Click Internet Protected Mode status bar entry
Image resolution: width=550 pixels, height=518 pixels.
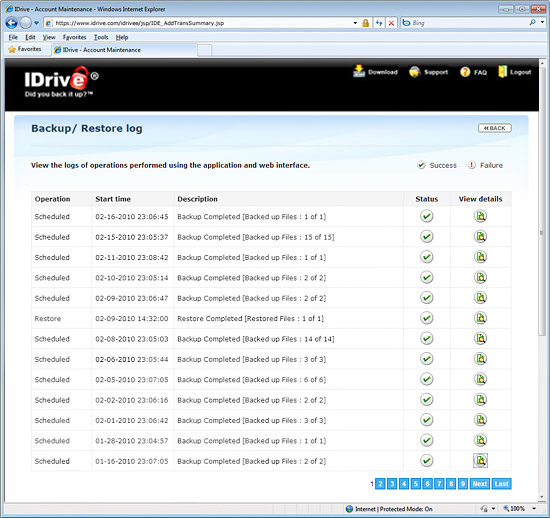coord(389,509)
